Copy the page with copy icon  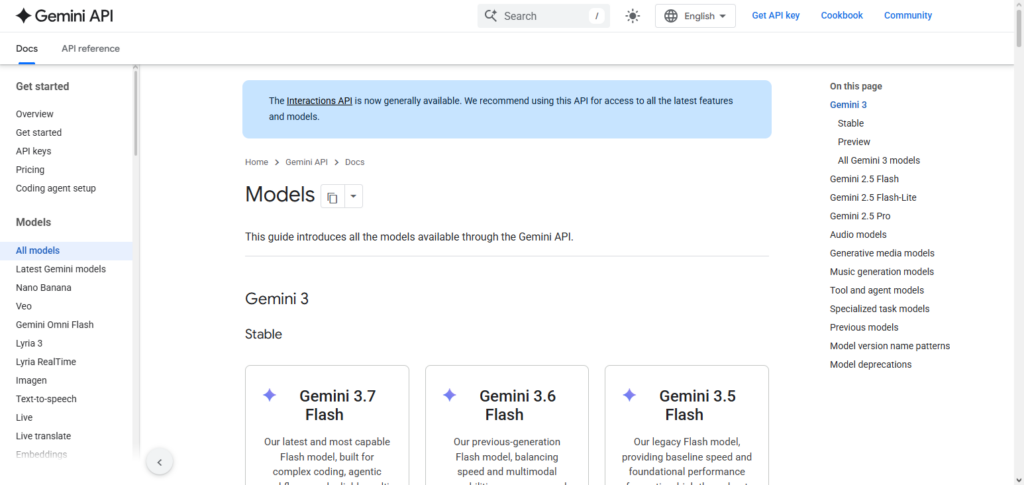pos(332,196)
